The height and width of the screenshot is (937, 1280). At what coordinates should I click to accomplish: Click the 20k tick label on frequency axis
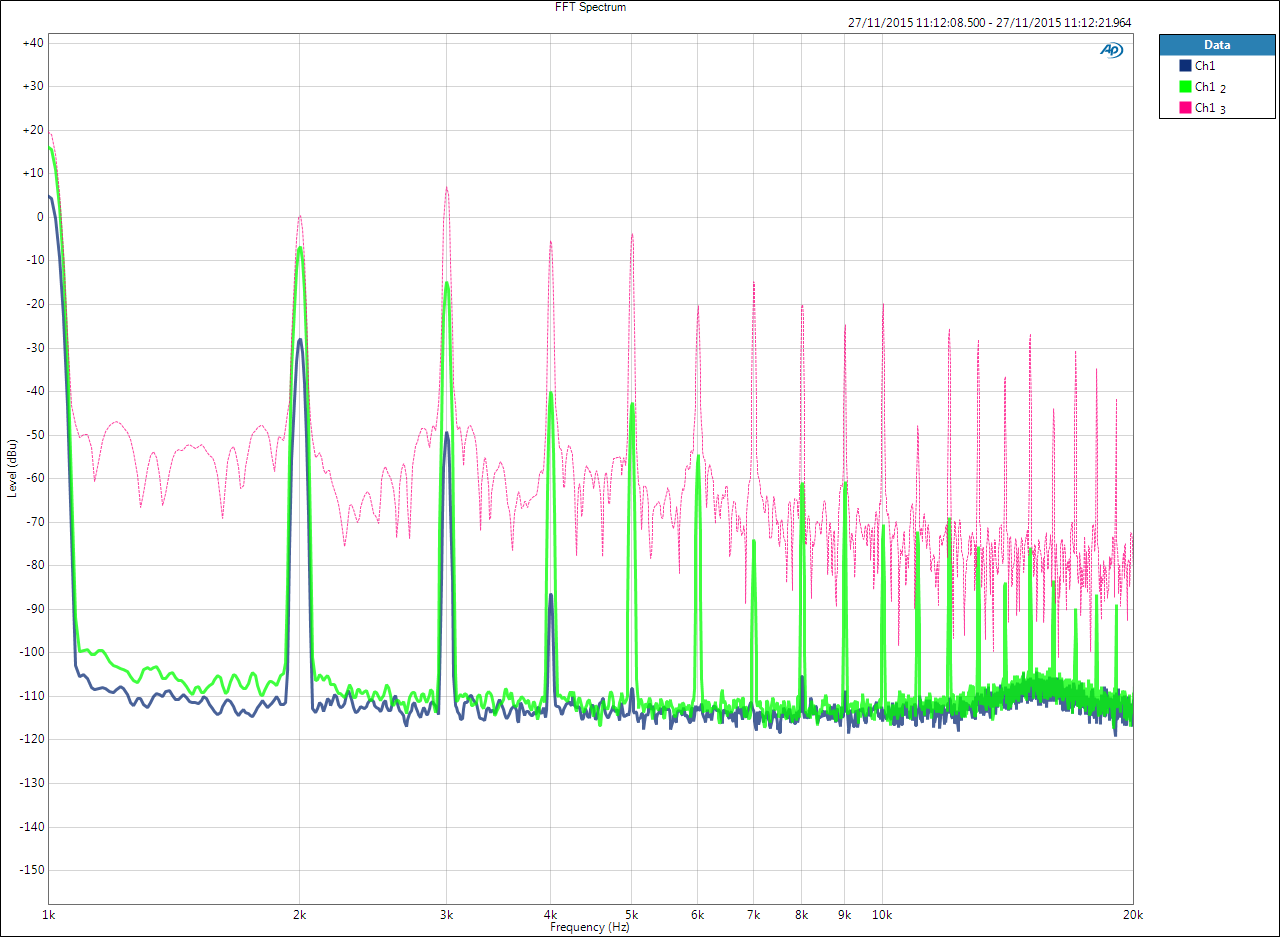point(1132,915)
